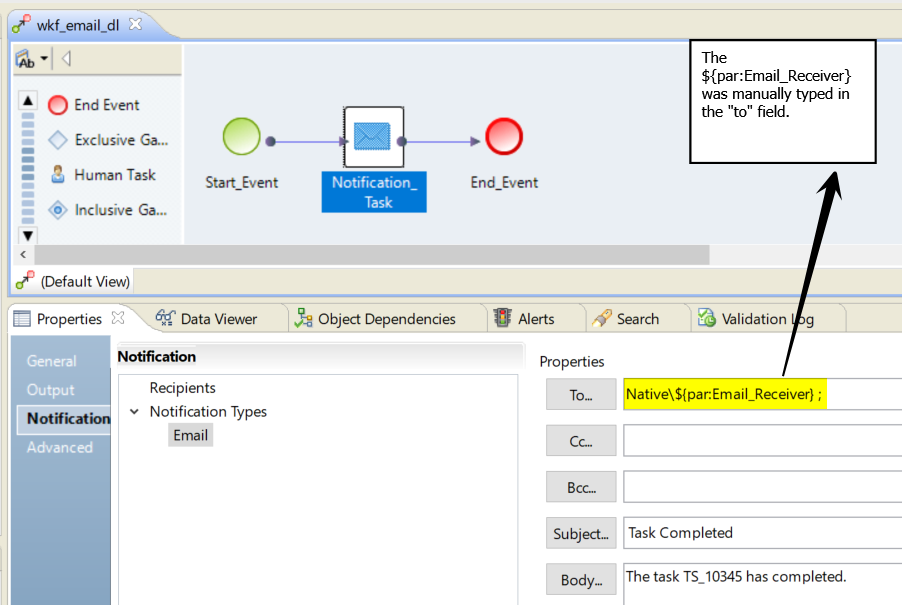Click the empty Cc input field

tap(762, 441)
